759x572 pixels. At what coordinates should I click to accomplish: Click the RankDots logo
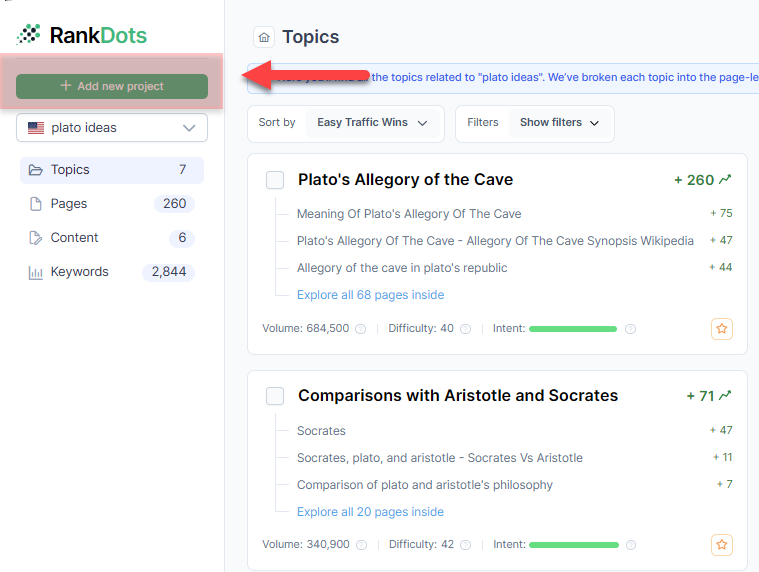pos(82,36)
